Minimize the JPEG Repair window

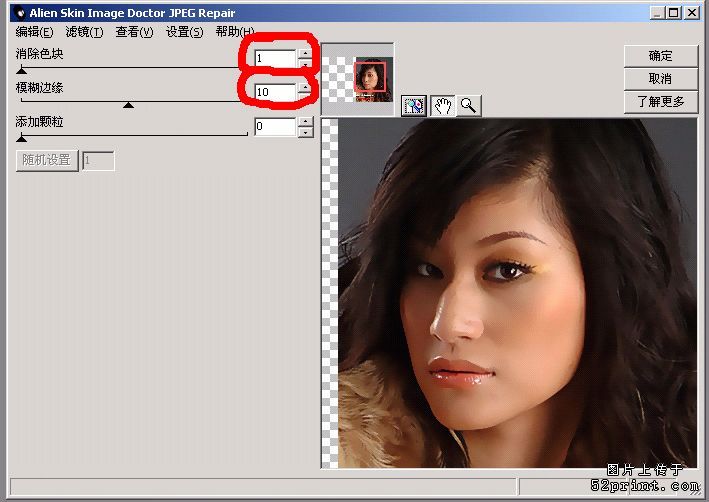point(657,13)
